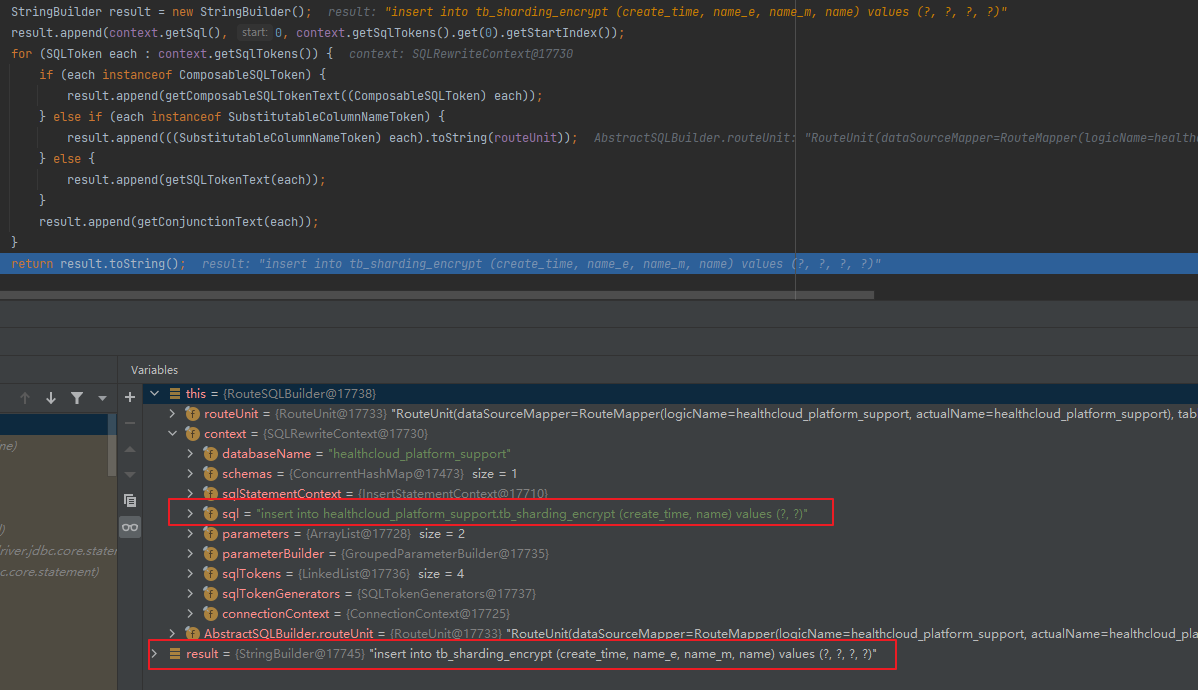Open the dropdown arrow beside the filter icon
The height and width of the screenshot is (690, 1198).
tap(101, 398)
